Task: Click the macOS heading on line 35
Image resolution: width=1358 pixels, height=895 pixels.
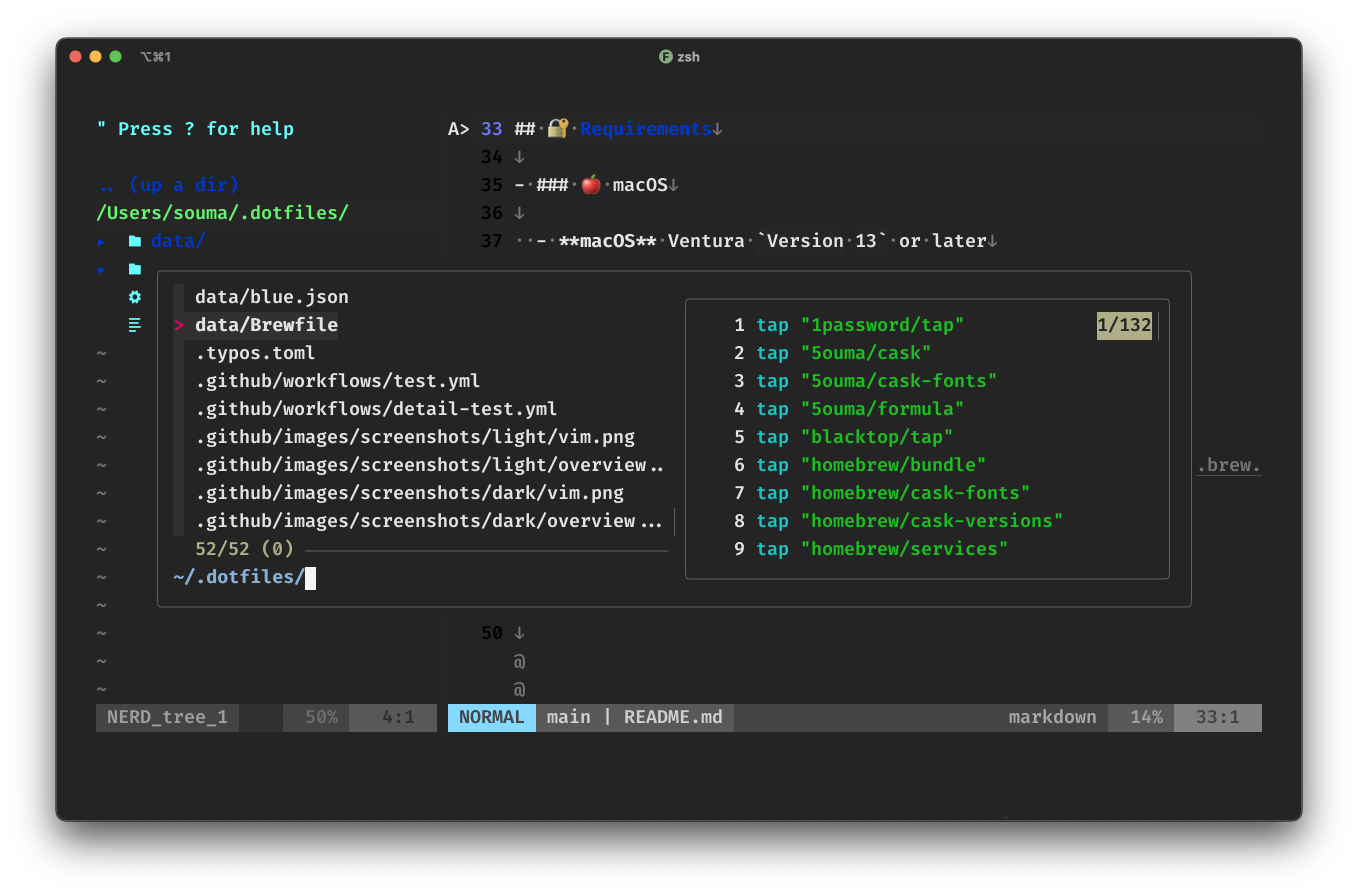Action: [640, 185]
